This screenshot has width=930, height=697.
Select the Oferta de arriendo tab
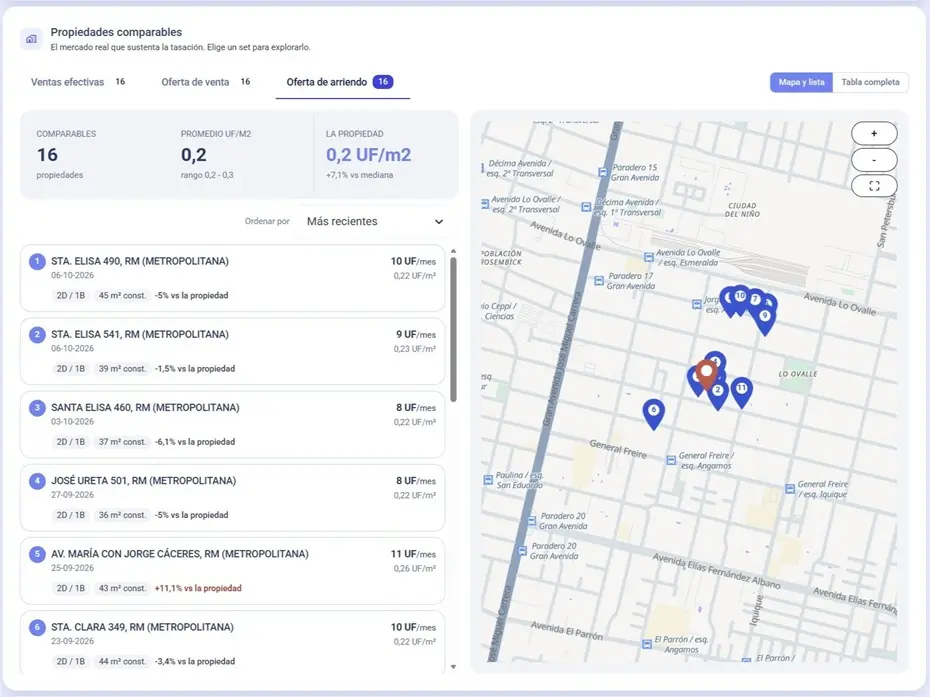coord(342,82)
